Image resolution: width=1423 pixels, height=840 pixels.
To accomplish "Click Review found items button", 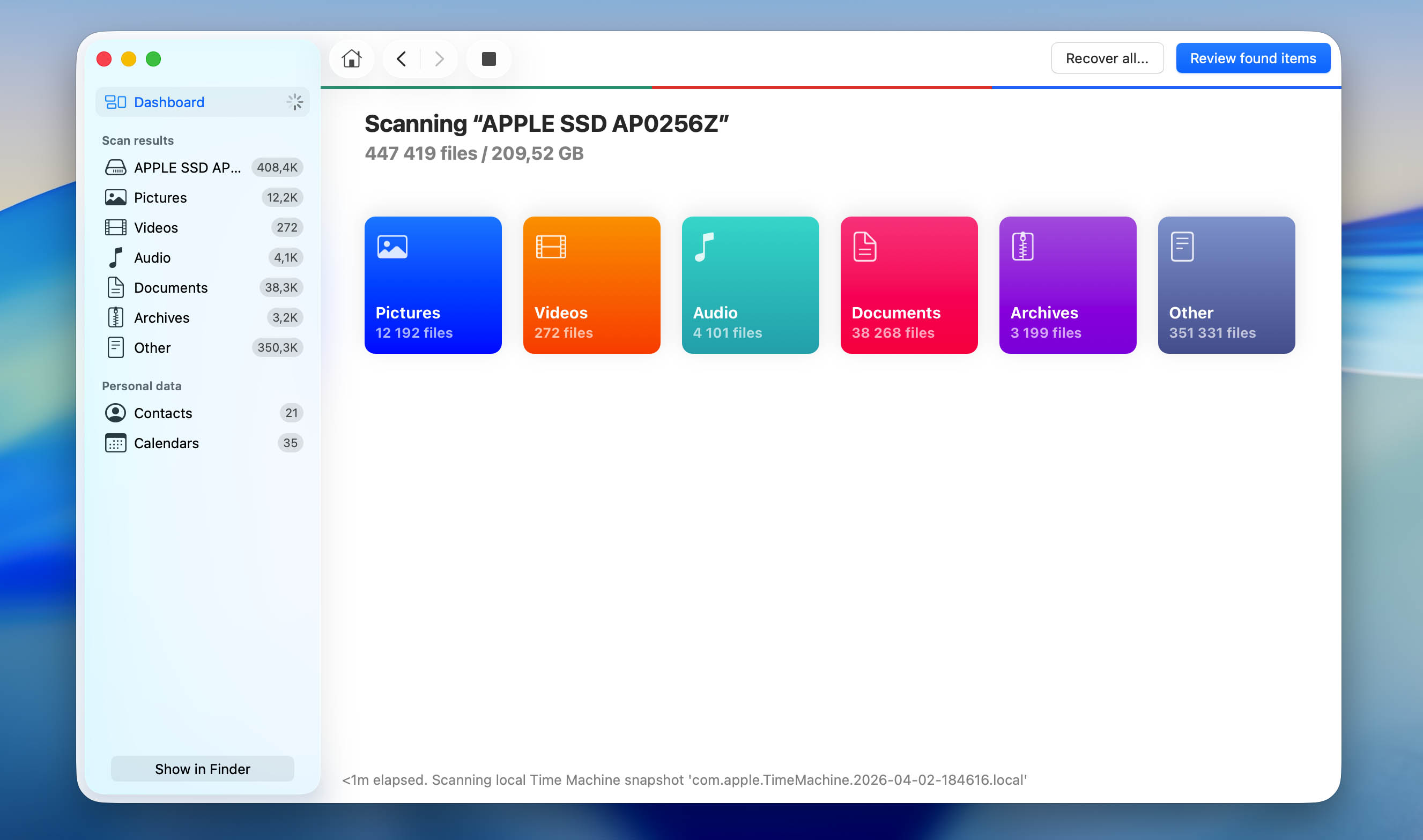I will [1253, 58].
